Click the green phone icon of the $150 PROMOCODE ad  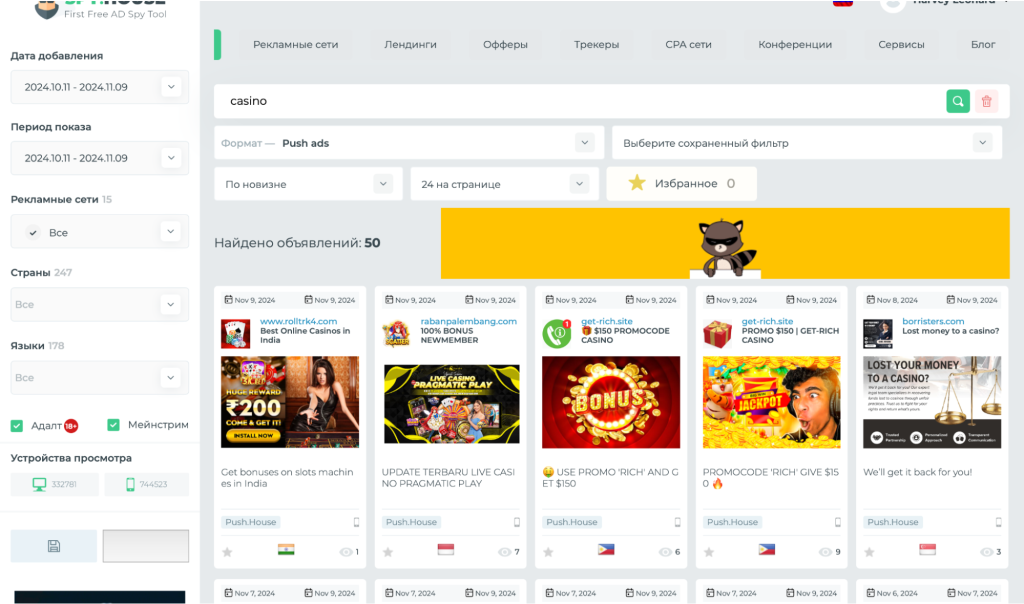coord(556,333)
